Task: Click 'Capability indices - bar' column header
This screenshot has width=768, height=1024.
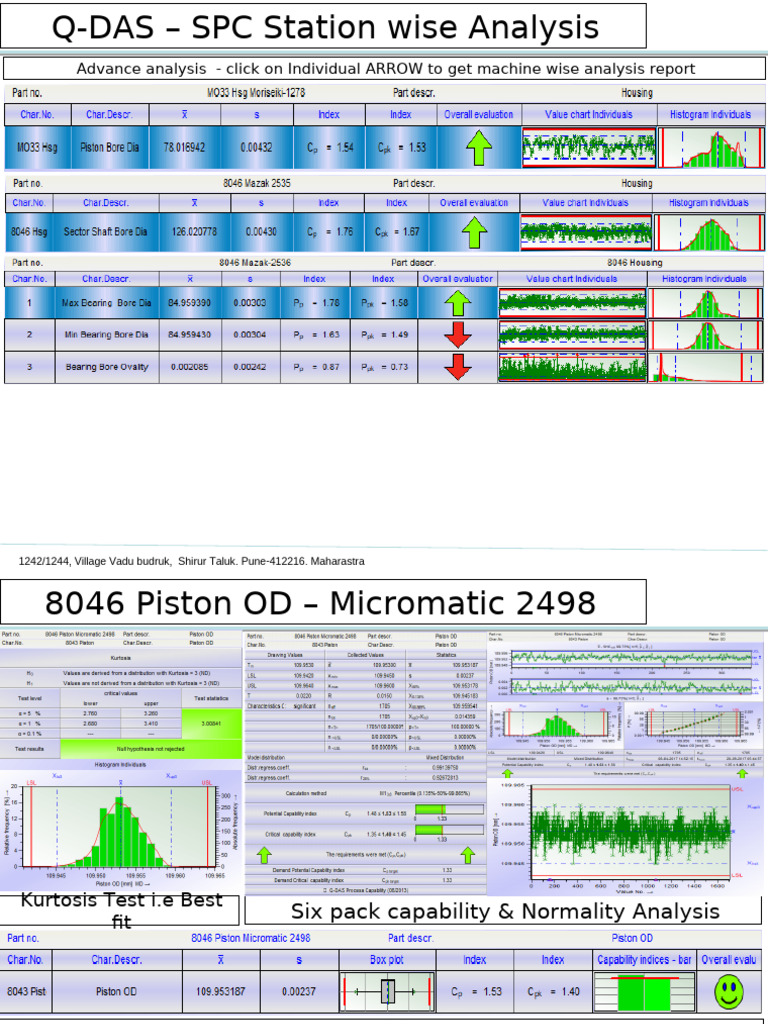Action: click(644, 959)
